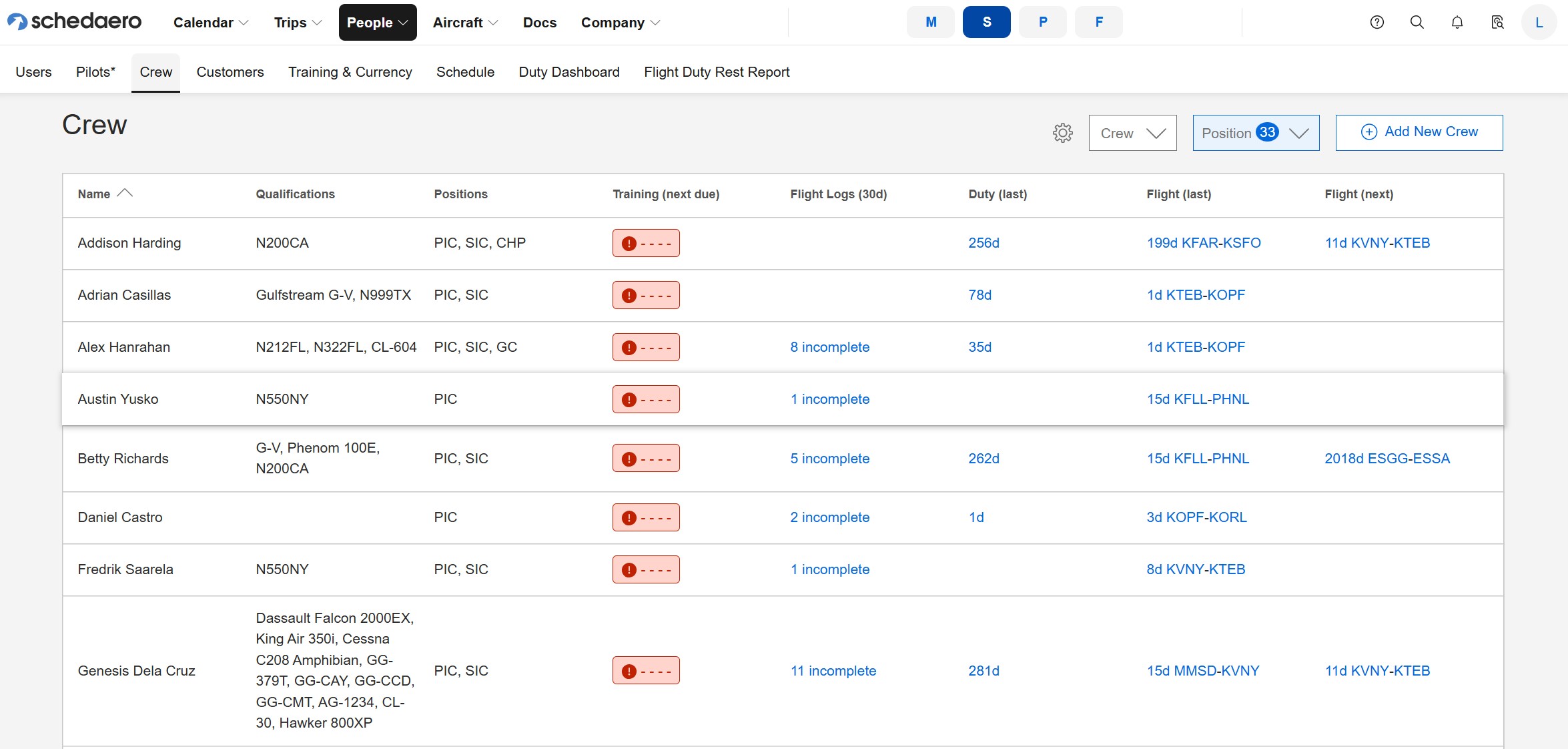Select the Austin Yusko name cell
This screenshot has width=1568, height=749.
(x=118, y=399)
